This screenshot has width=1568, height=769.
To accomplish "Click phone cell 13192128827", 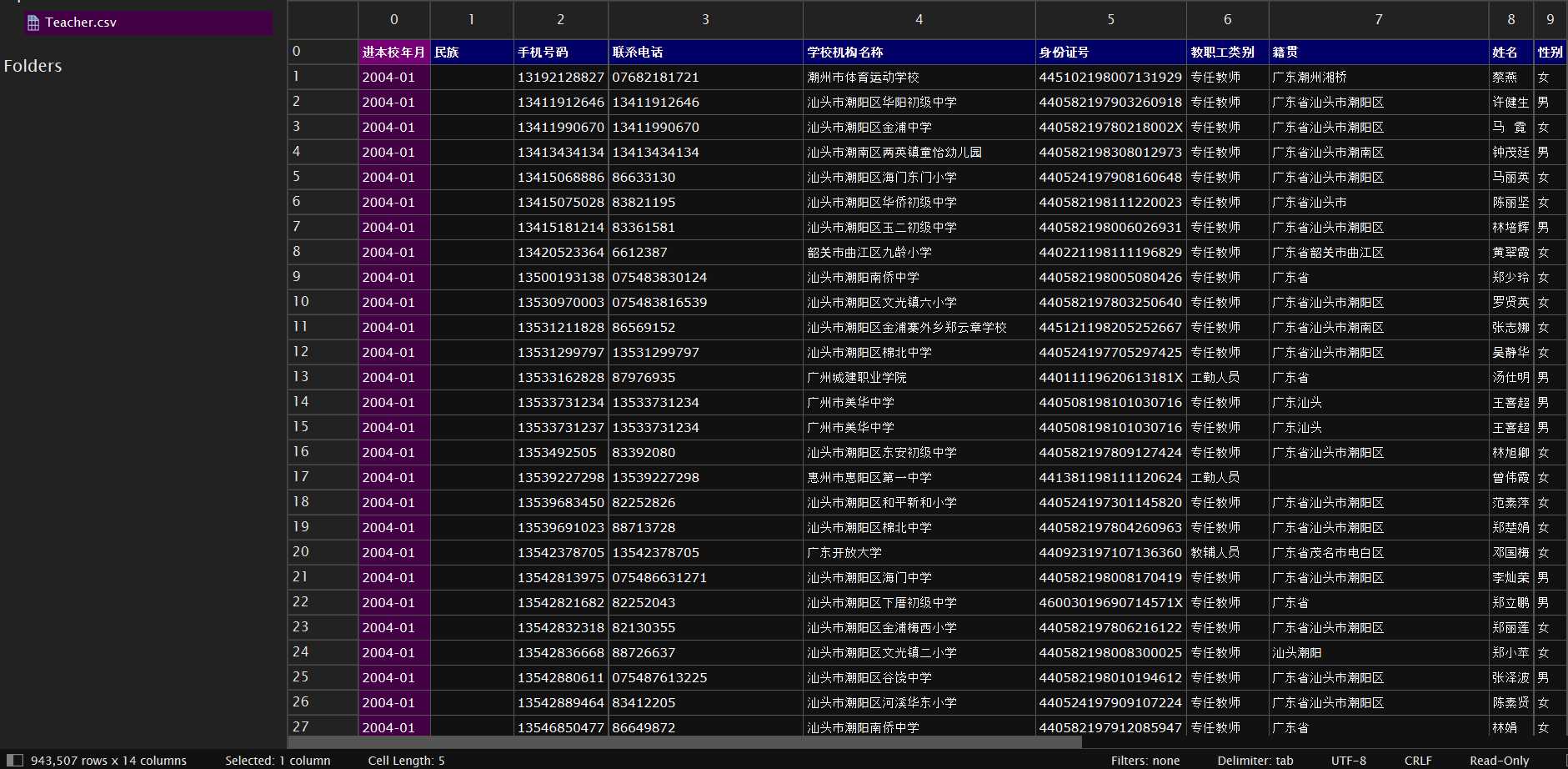I will tap(561, 77).
